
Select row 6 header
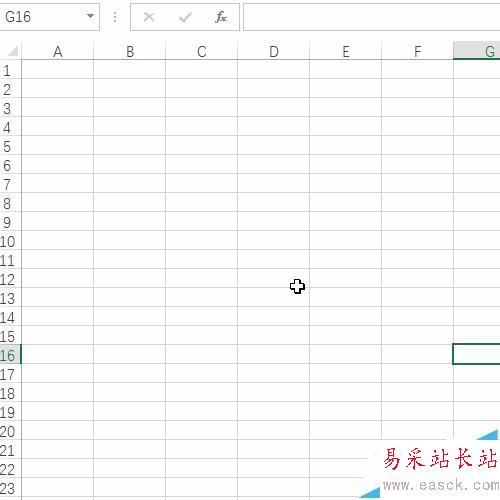[10, 165]
